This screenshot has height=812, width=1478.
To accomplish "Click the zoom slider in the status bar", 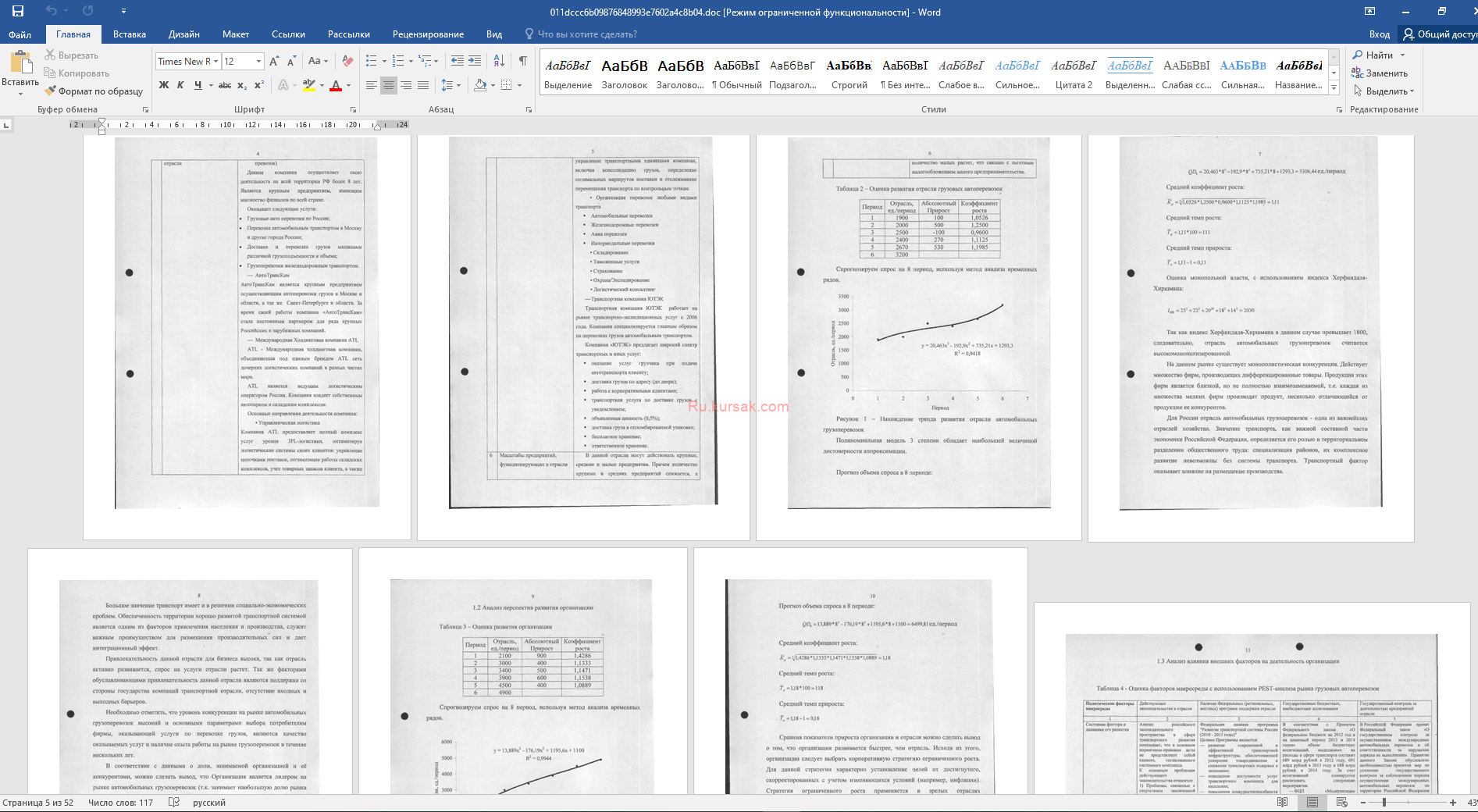I will 1406,803.
